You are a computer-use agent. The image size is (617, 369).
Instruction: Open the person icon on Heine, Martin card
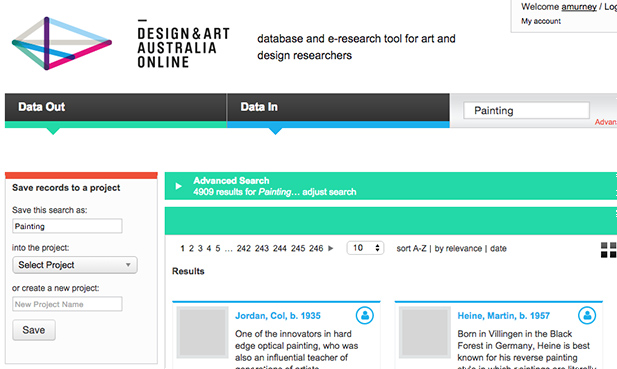coord(587,315)
